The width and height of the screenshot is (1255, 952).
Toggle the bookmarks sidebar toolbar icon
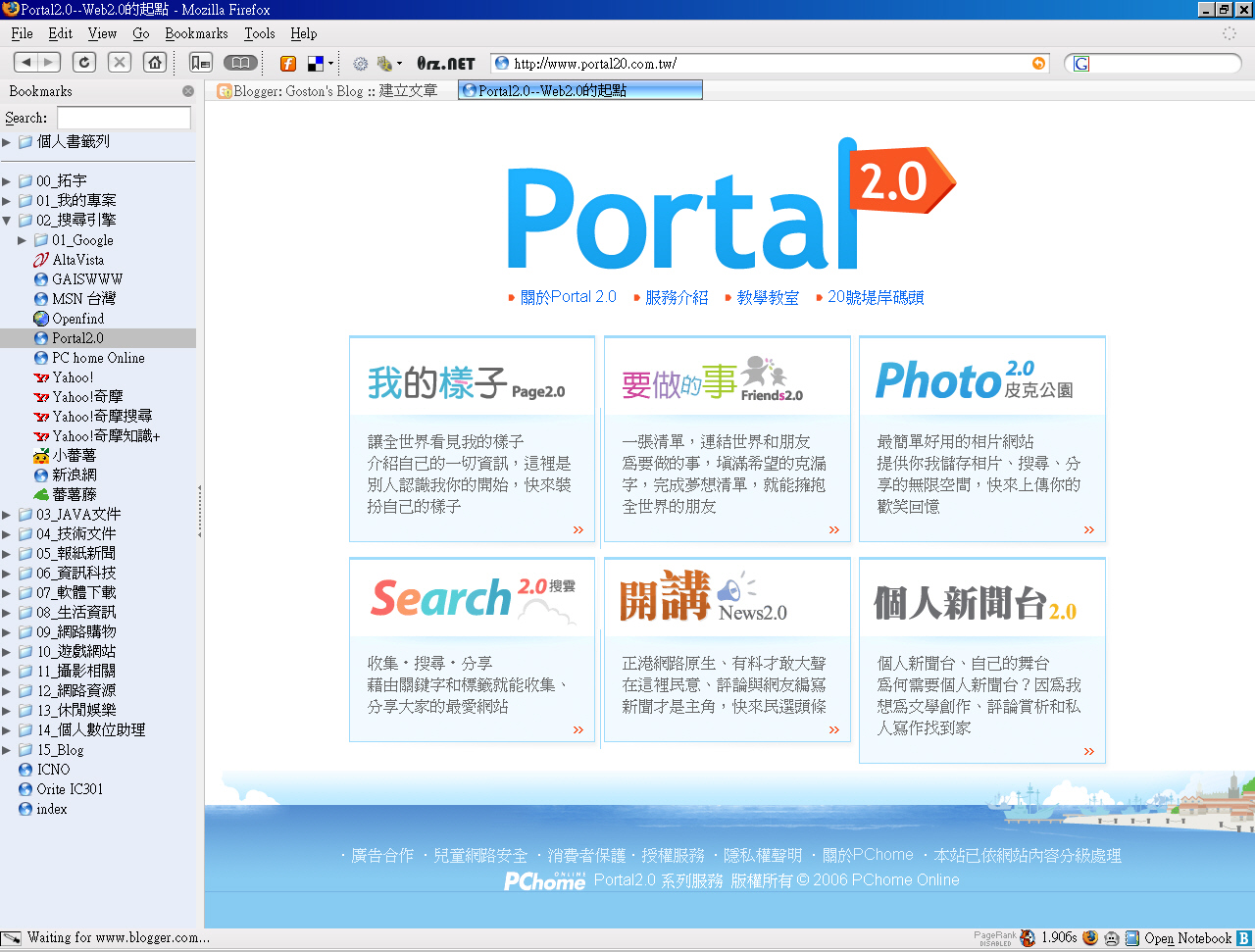point(201,63)
